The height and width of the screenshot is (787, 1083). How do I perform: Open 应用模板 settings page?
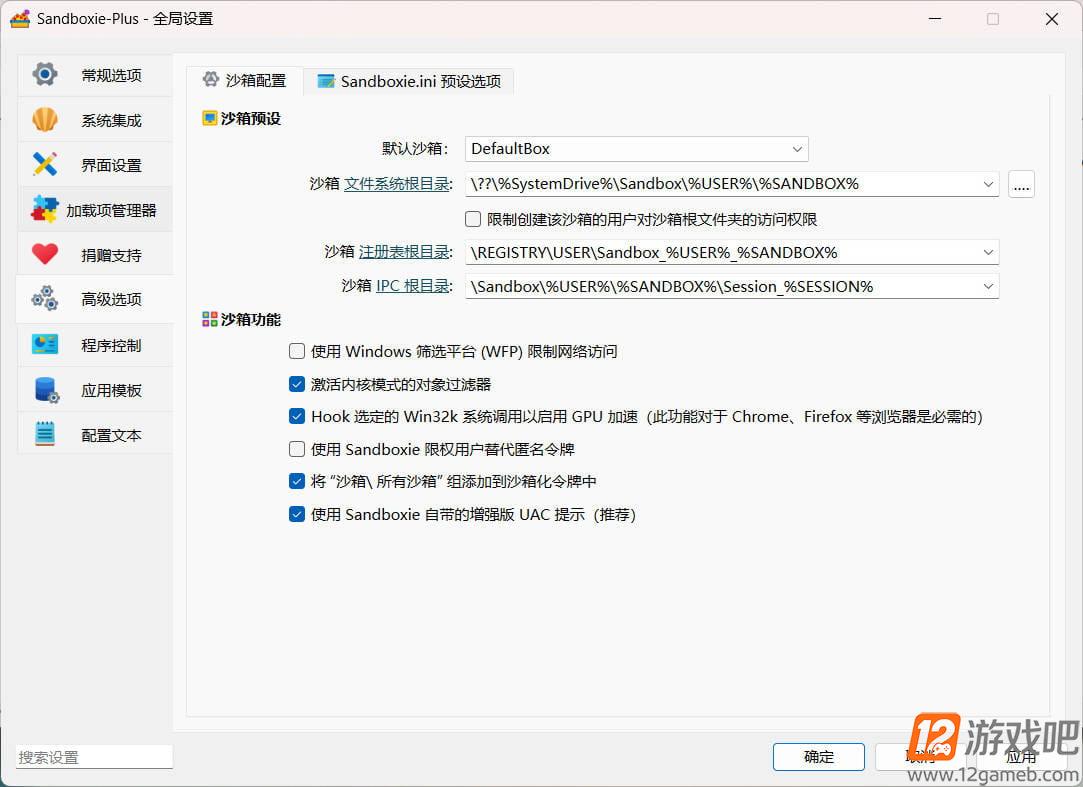tap(95, 390)
